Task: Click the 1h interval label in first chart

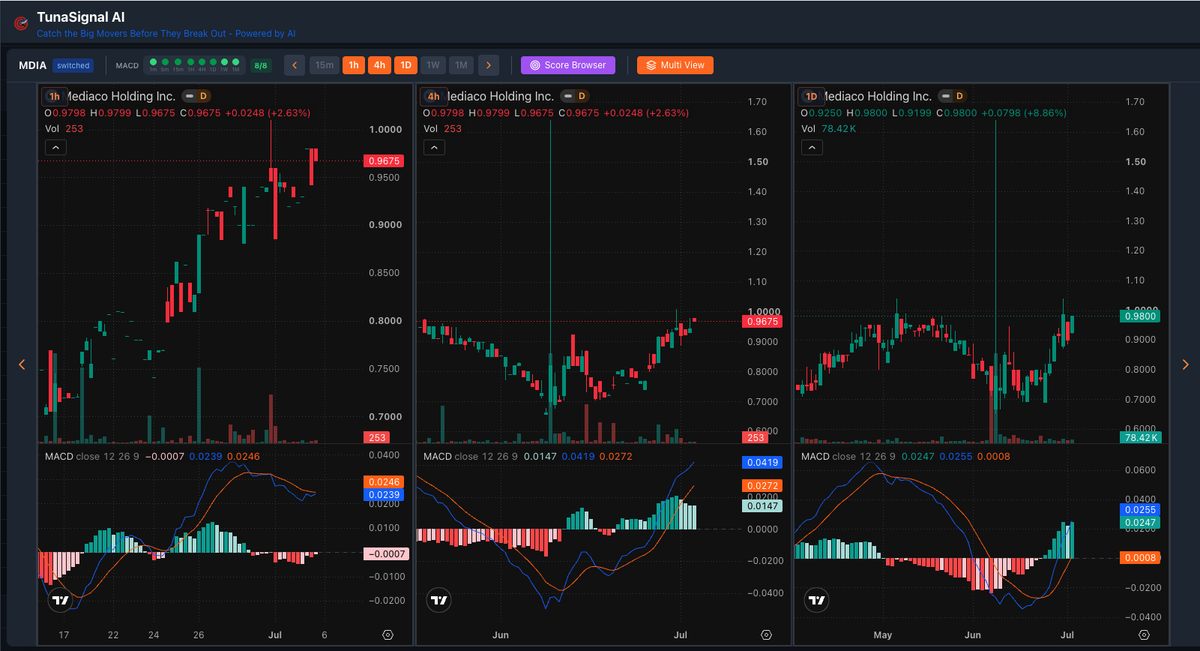Action: click(x=54, y=96)
